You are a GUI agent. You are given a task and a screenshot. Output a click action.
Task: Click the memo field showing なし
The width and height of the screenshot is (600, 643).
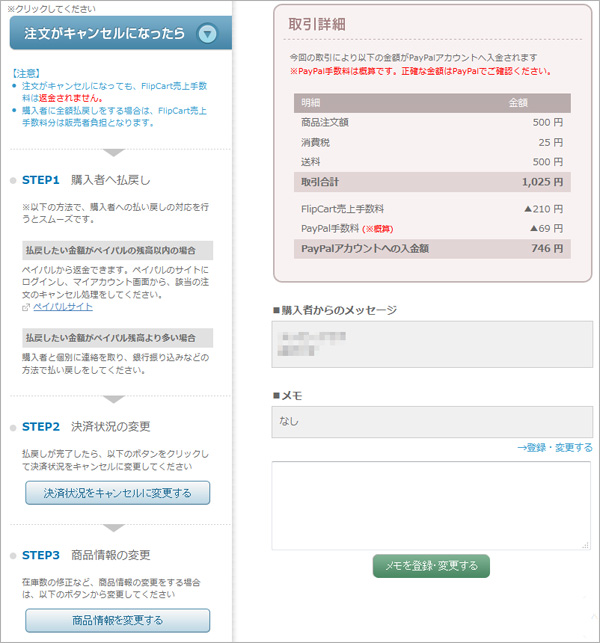[432, 421]
